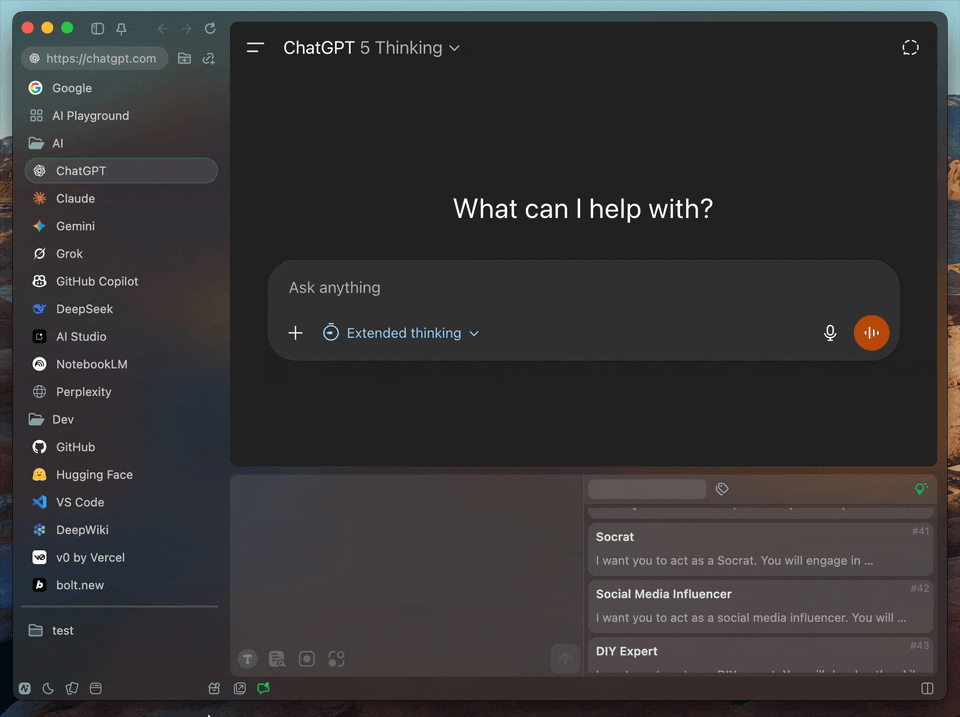The width and height of the screenshot is (960, 717).
Task: Click the Ask anything input field
Action: (x=583, y=287)
